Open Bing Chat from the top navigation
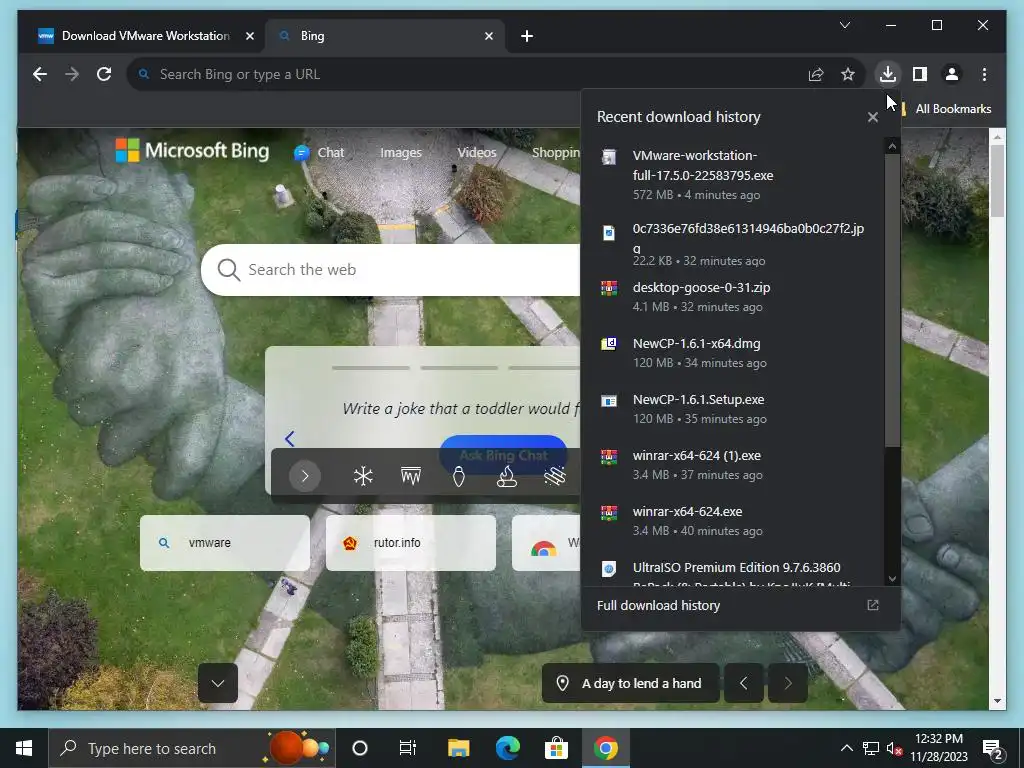Image resolution: width=1024 pixels, height=768 pixels. 319,153
